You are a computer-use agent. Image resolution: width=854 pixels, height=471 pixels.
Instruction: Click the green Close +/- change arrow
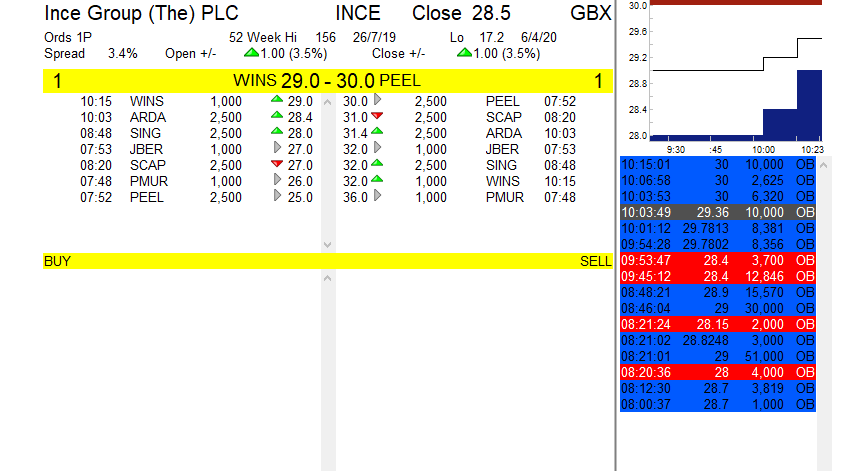point(464,53)
